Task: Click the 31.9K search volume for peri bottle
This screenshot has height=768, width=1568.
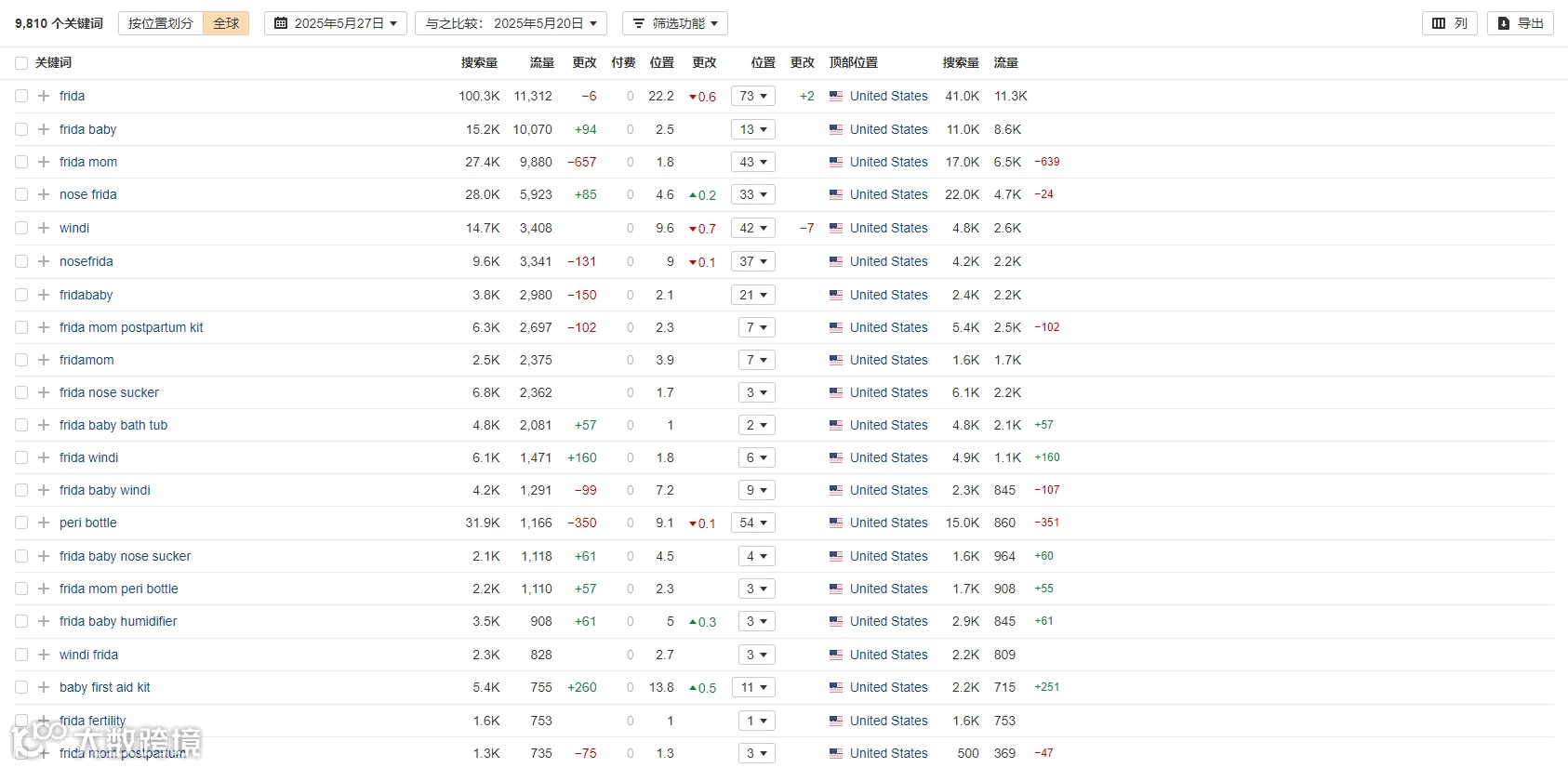Action: [x=483, y=523]
